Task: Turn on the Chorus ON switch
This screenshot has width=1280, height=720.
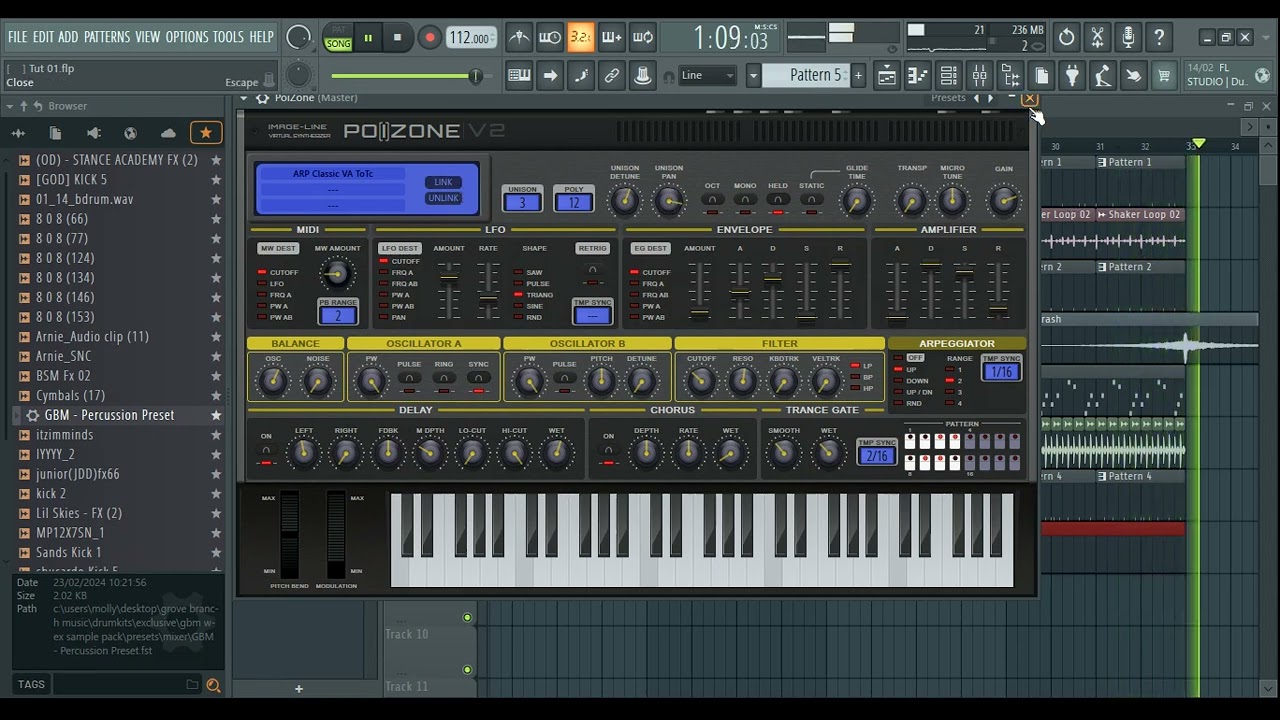Action: click(x=608, y=451)
